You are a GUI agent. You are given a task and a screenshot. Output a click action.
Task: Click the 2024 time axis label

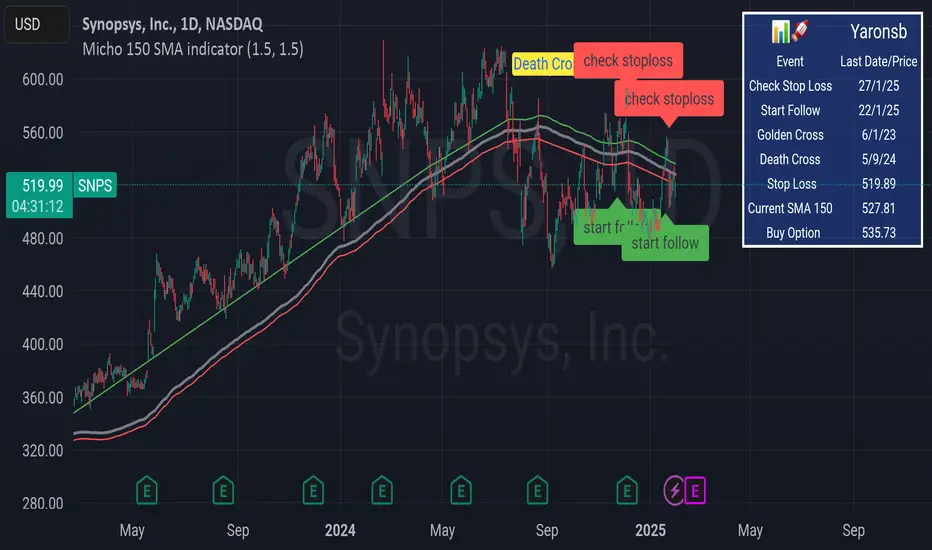point(340,530)
